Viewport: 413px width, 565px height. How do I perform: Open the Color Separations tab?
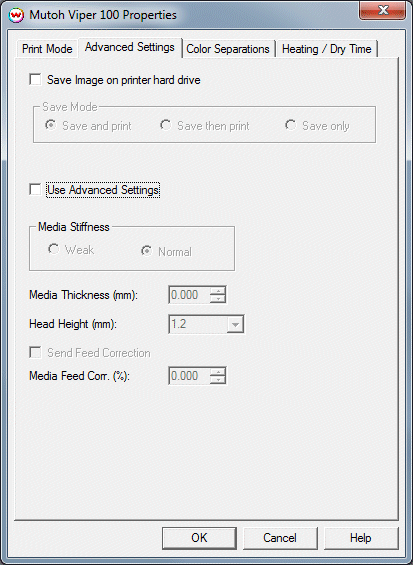228,49
